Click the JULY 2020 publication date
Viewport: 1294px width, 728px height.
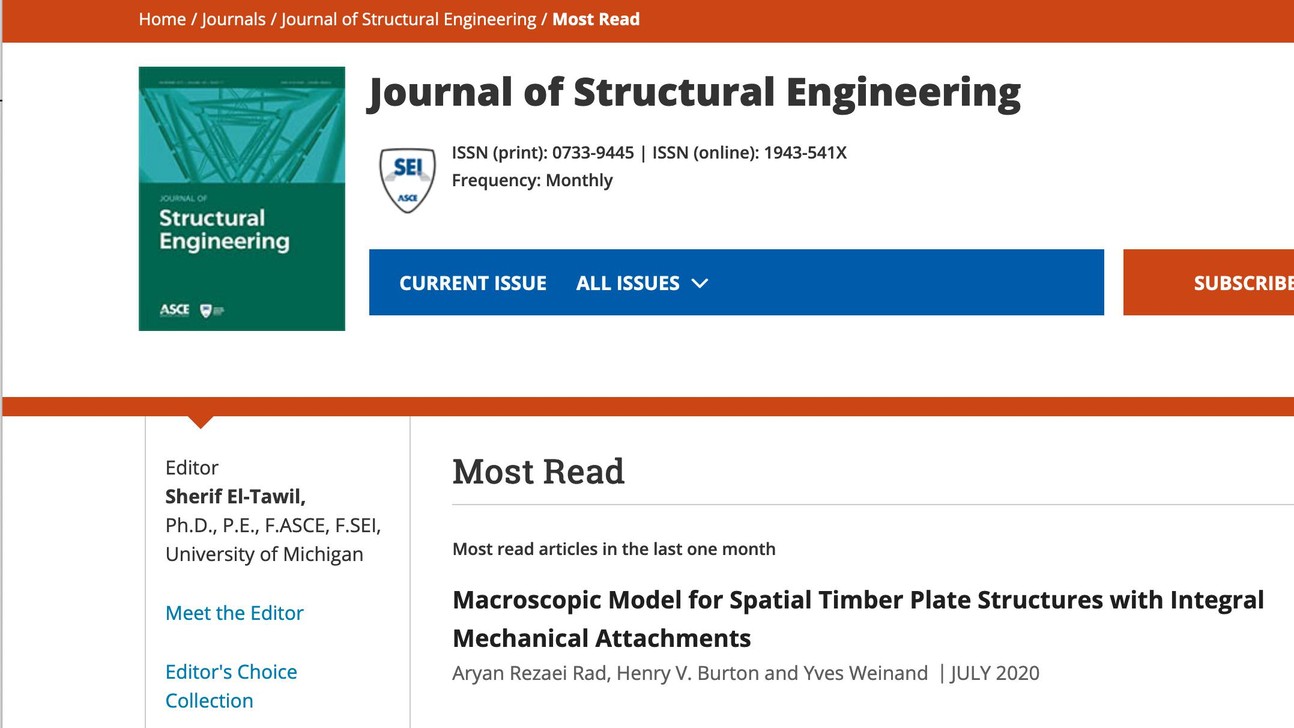click(x=995, y=673)
